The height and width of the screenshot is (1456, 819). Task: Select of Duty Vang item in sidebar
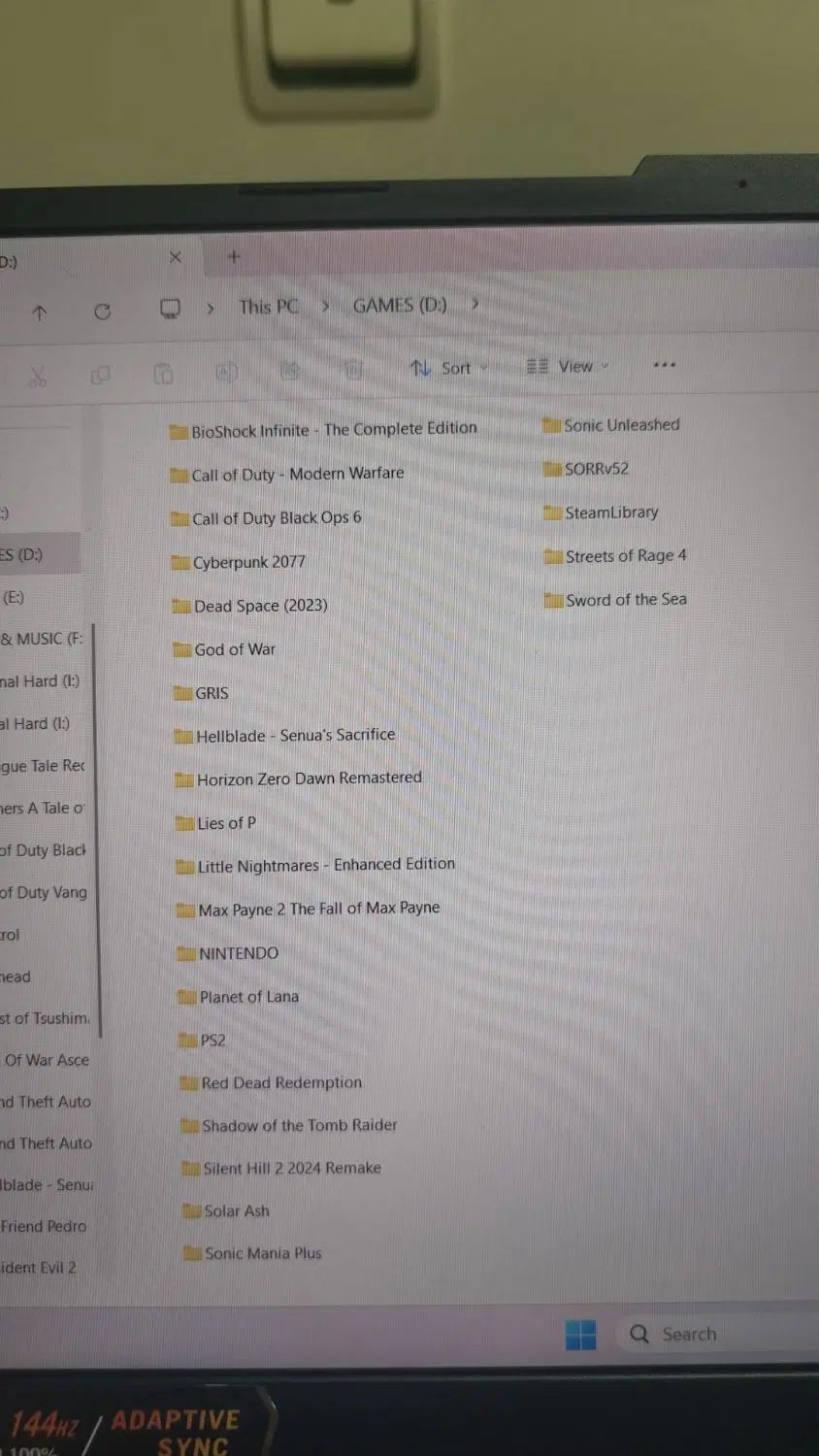coord(44,892)
